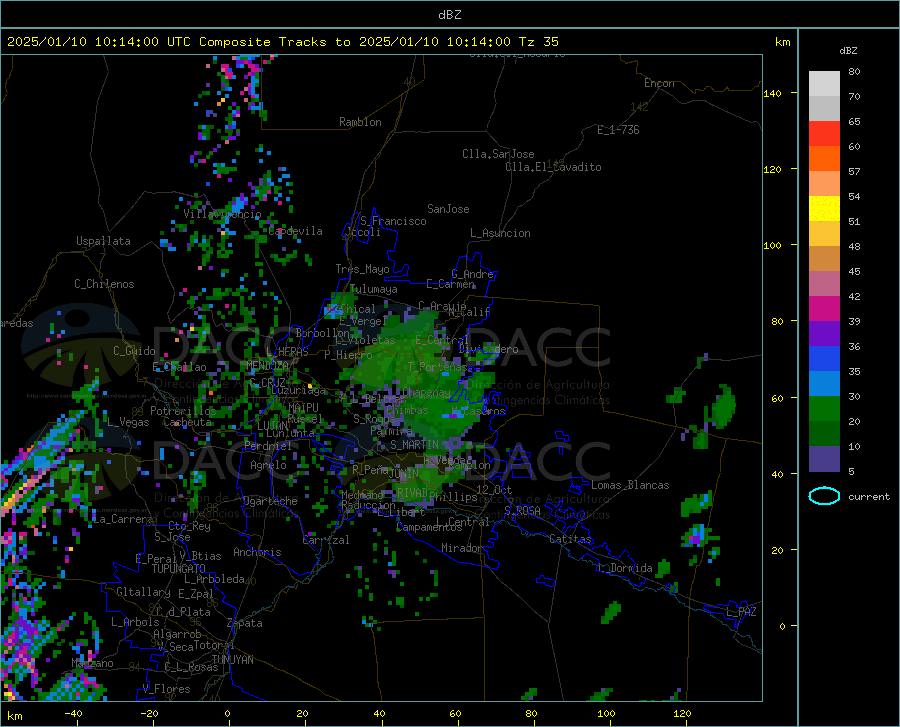The image size is (900, 727).
Task: Click the MENDOZA city label
Action: click(x=267, y=365)
